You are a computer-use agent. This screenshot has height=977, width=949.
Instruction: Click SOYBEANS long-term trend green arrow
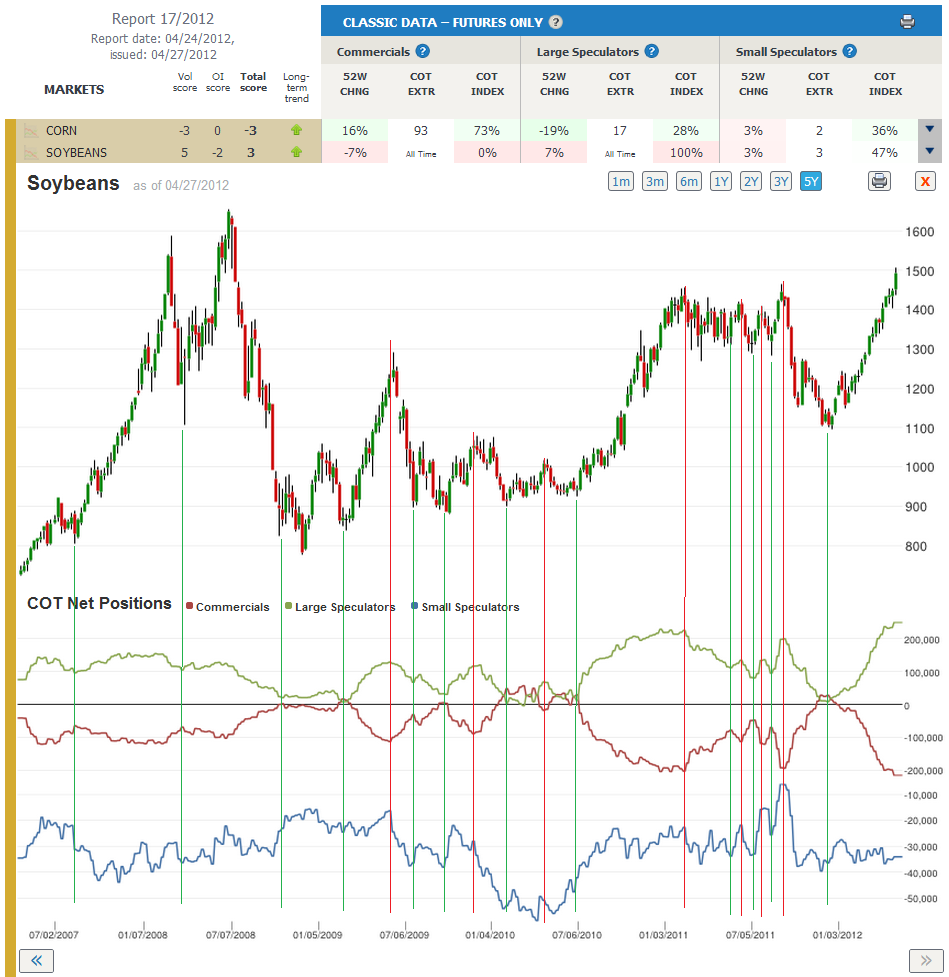click(x=297, y=151)
